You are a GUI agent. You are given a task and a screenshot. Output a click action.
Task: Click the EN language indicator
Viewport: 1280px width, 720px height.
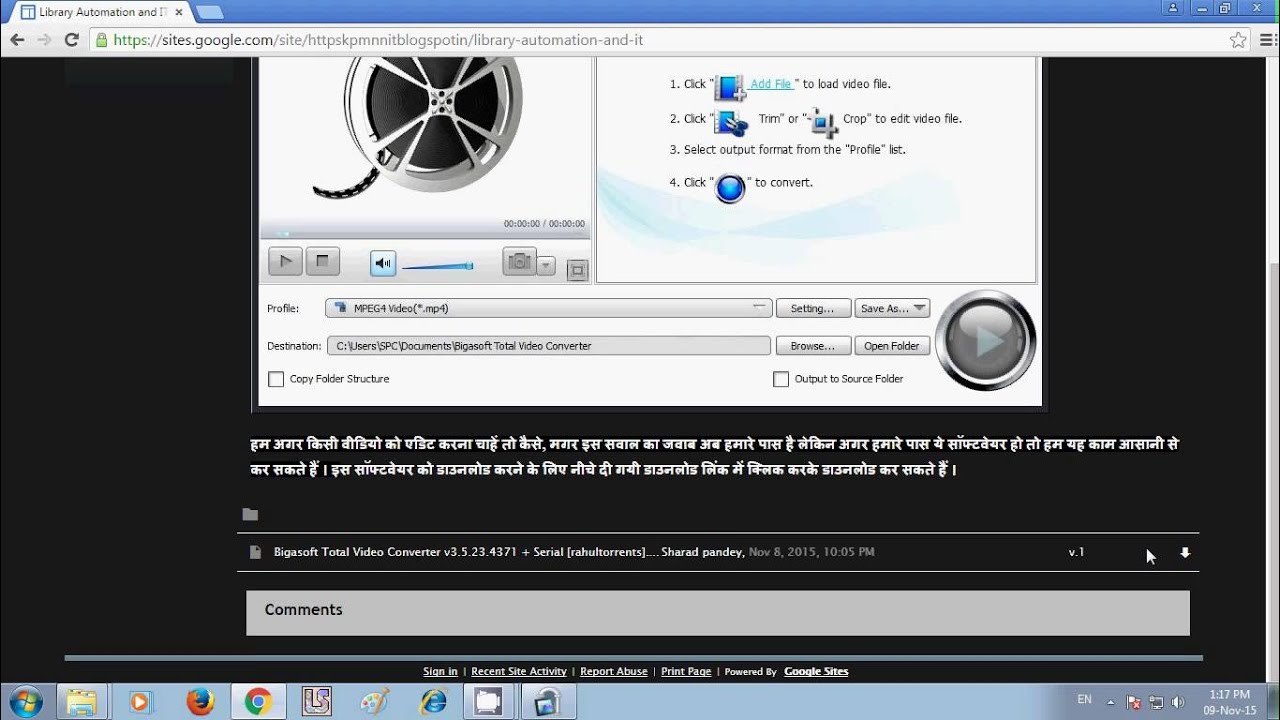tap(1084, 700)
